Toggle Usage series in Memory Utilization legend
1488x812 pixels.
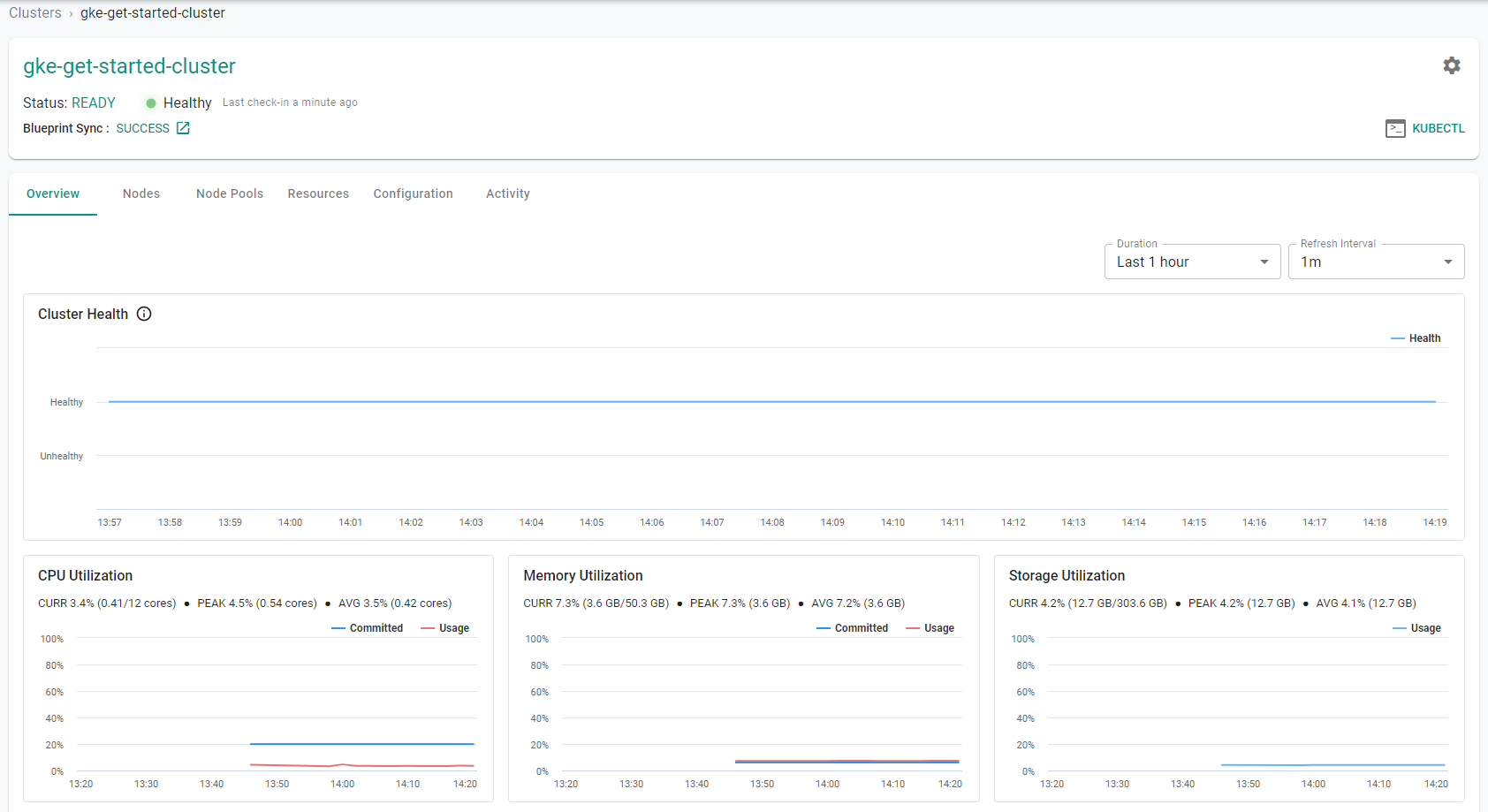[x=930, y=628]
